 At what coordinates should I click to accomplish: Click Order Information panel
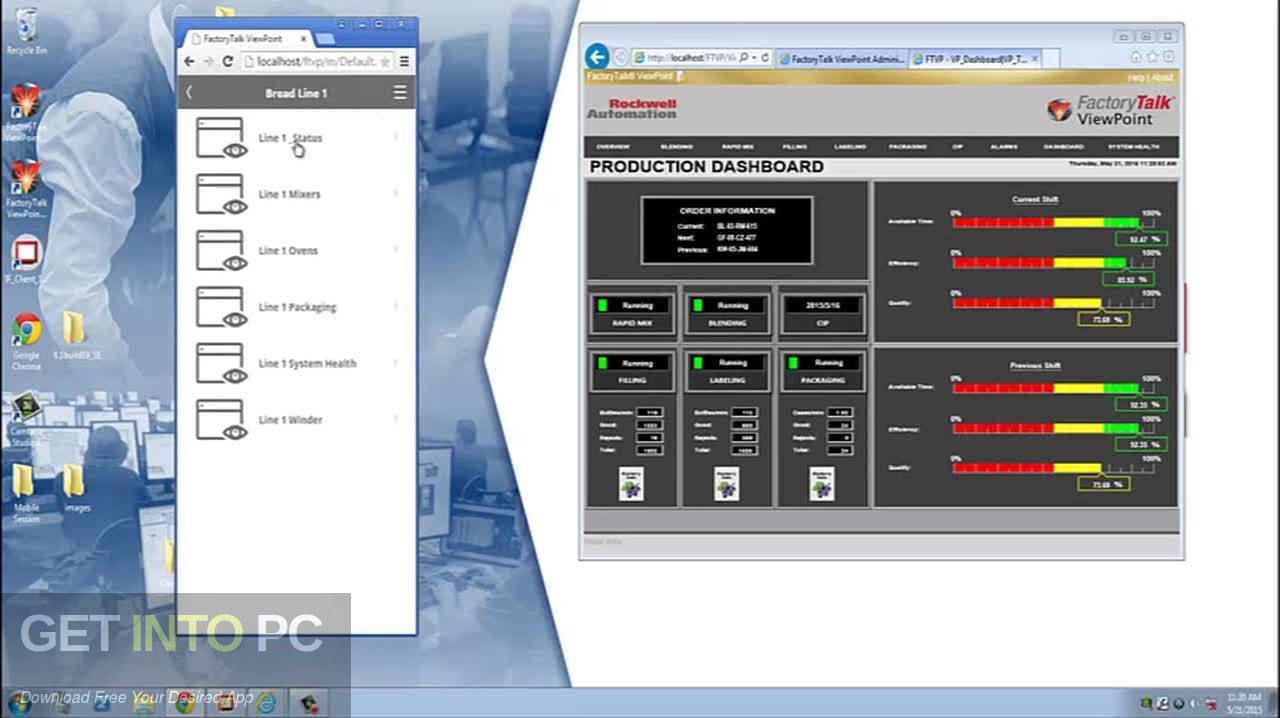click(x=727, y=231)
